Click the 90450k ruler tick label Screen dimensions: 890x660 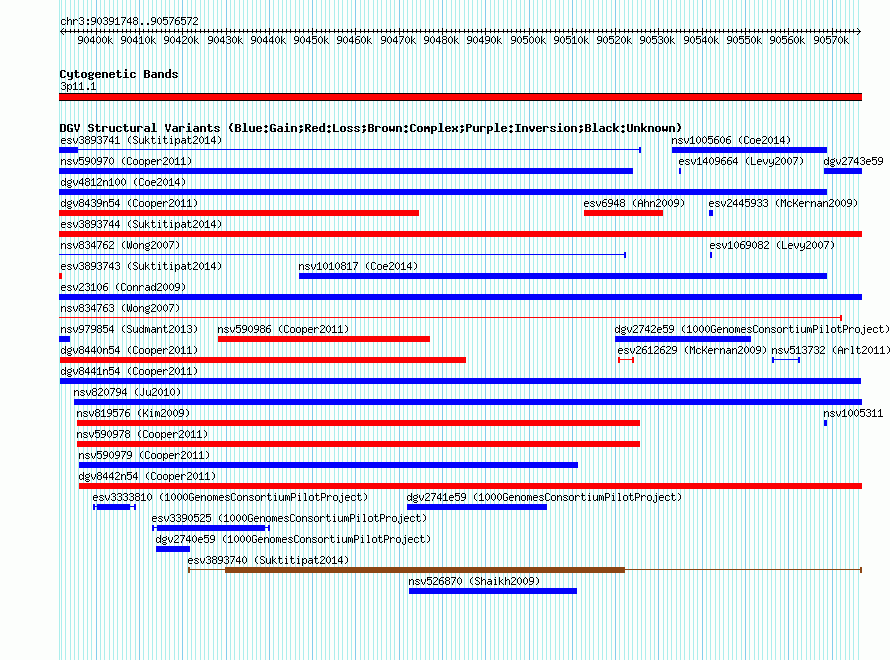pos(311,40)
